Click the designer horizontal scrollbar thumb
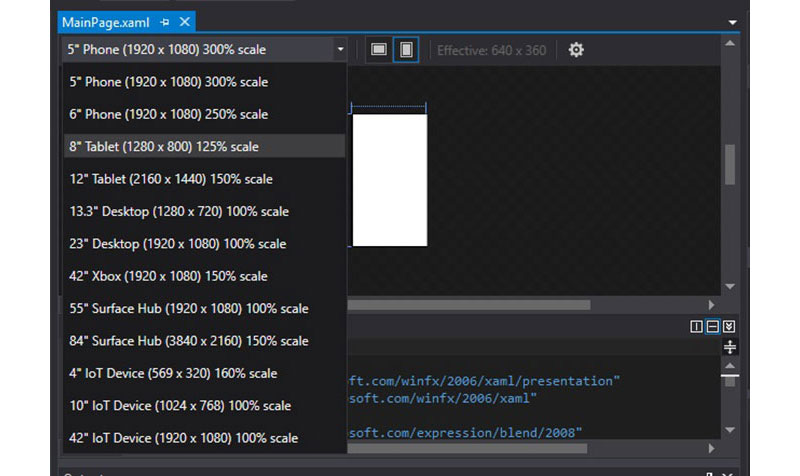 (470, 305)
